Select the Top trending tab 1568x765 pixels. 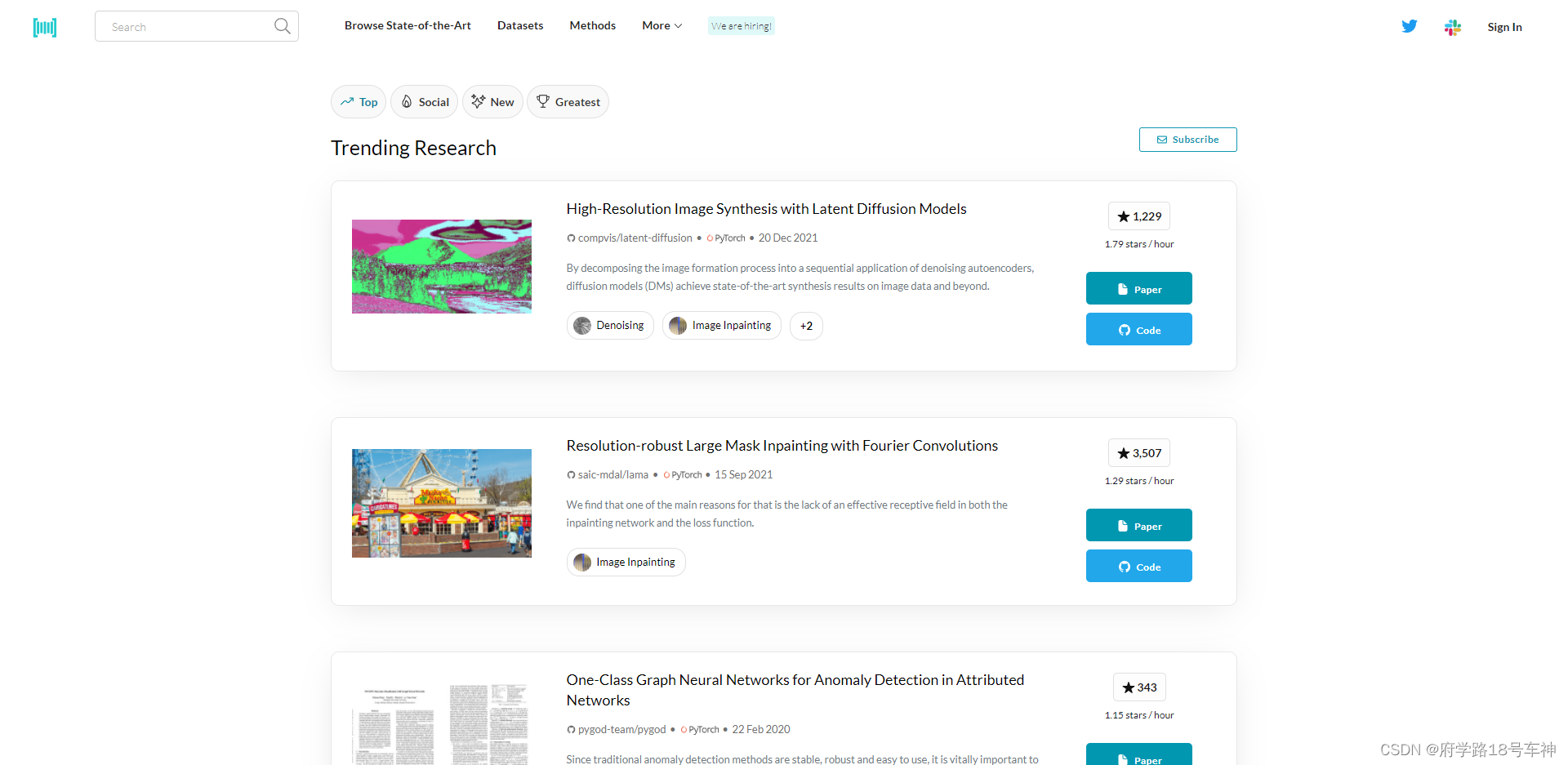click(359, 102)
